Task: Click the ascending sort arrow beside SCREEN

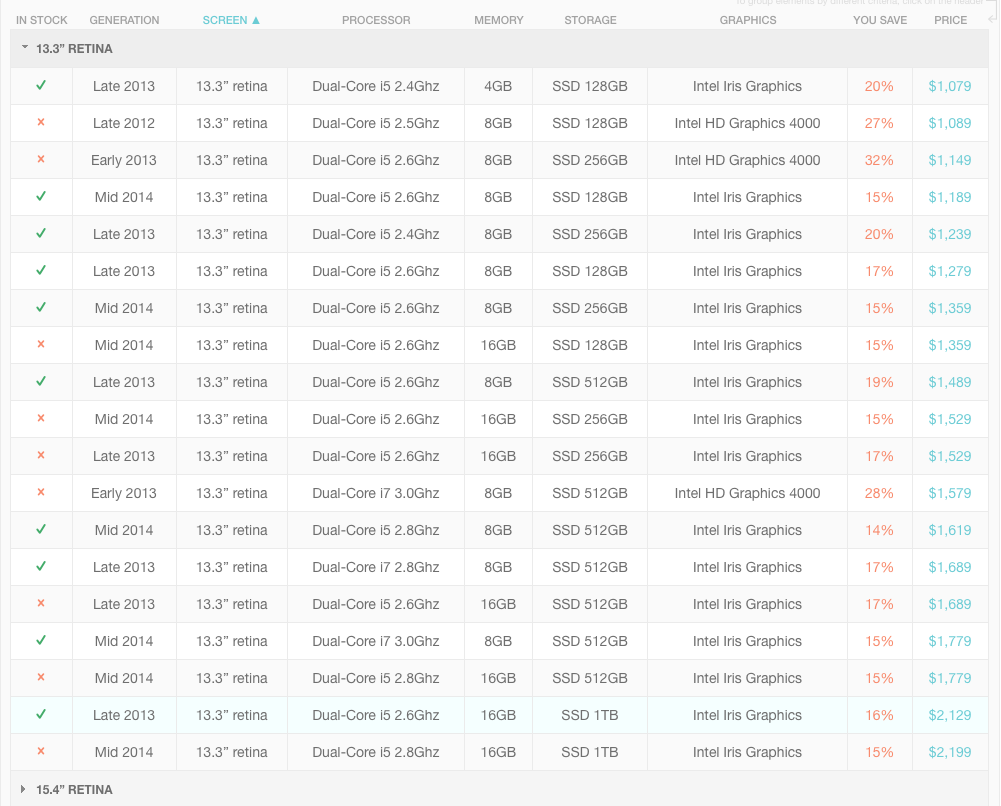Action: (256, 20)
